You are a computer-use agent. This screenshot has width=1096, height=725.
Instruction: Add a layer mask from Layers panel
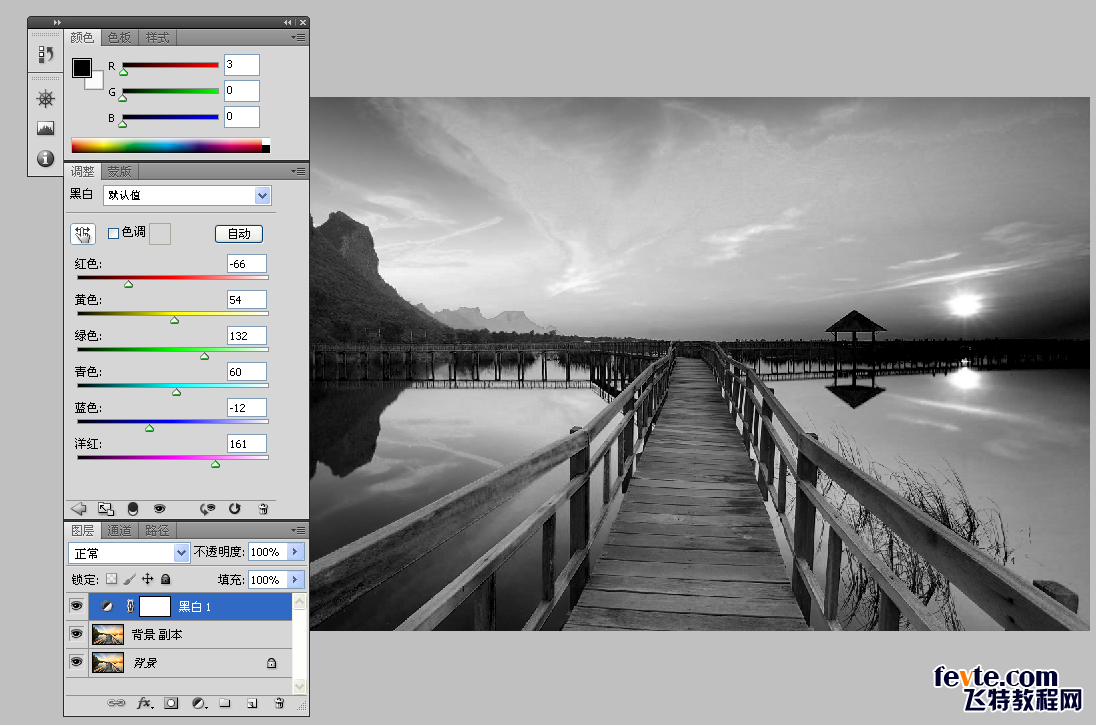click(171, 703)
